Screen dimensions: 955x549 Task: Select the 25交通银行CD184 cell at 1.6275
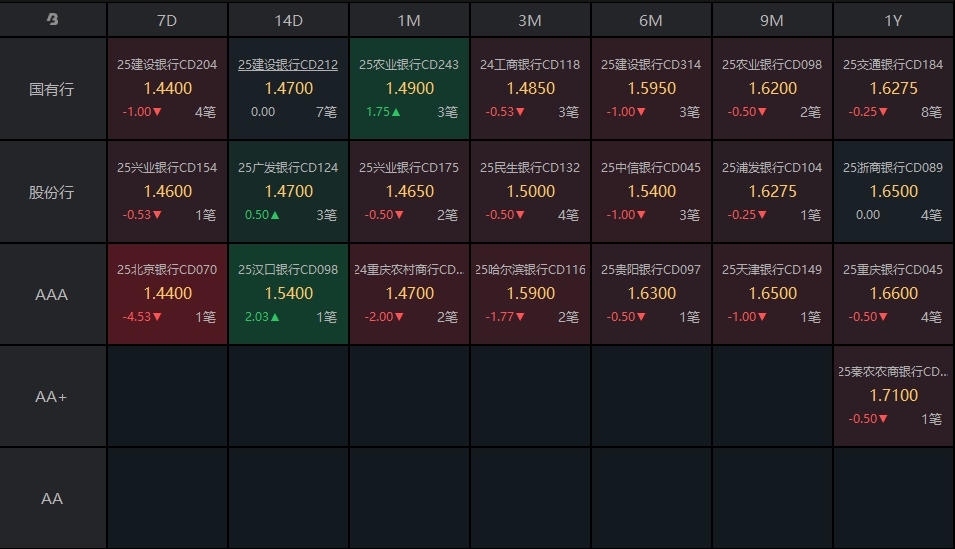click(893, 89)
